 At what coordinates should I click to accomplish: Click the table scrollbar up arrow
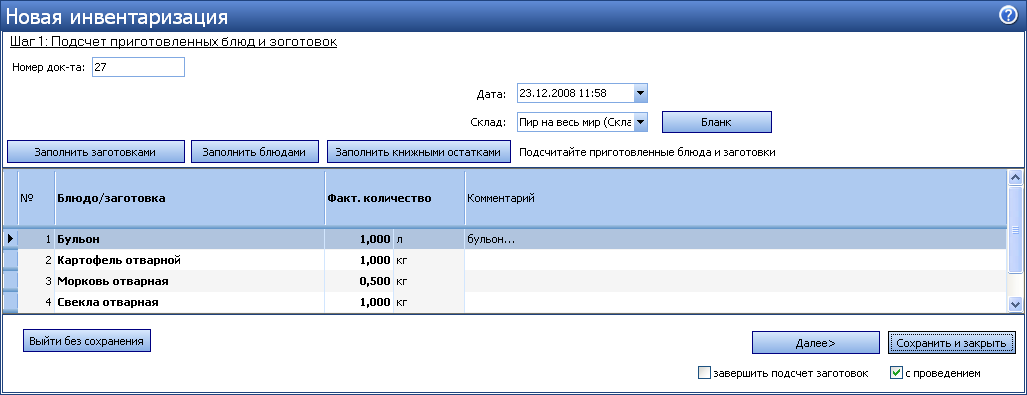click(x=1015, y=178)
